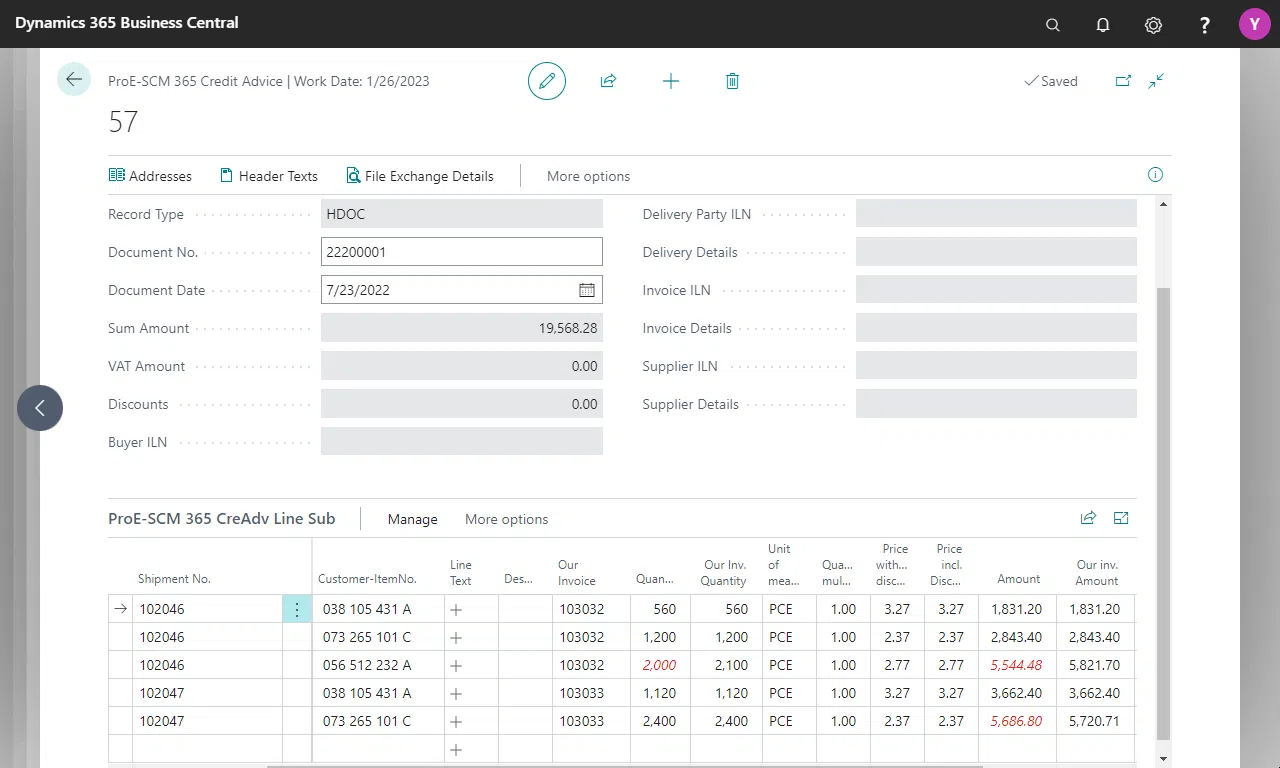Open notifications bell
Image resolution: width=1280 pixels, height=768 pixels.
(x=1103, y=25)
